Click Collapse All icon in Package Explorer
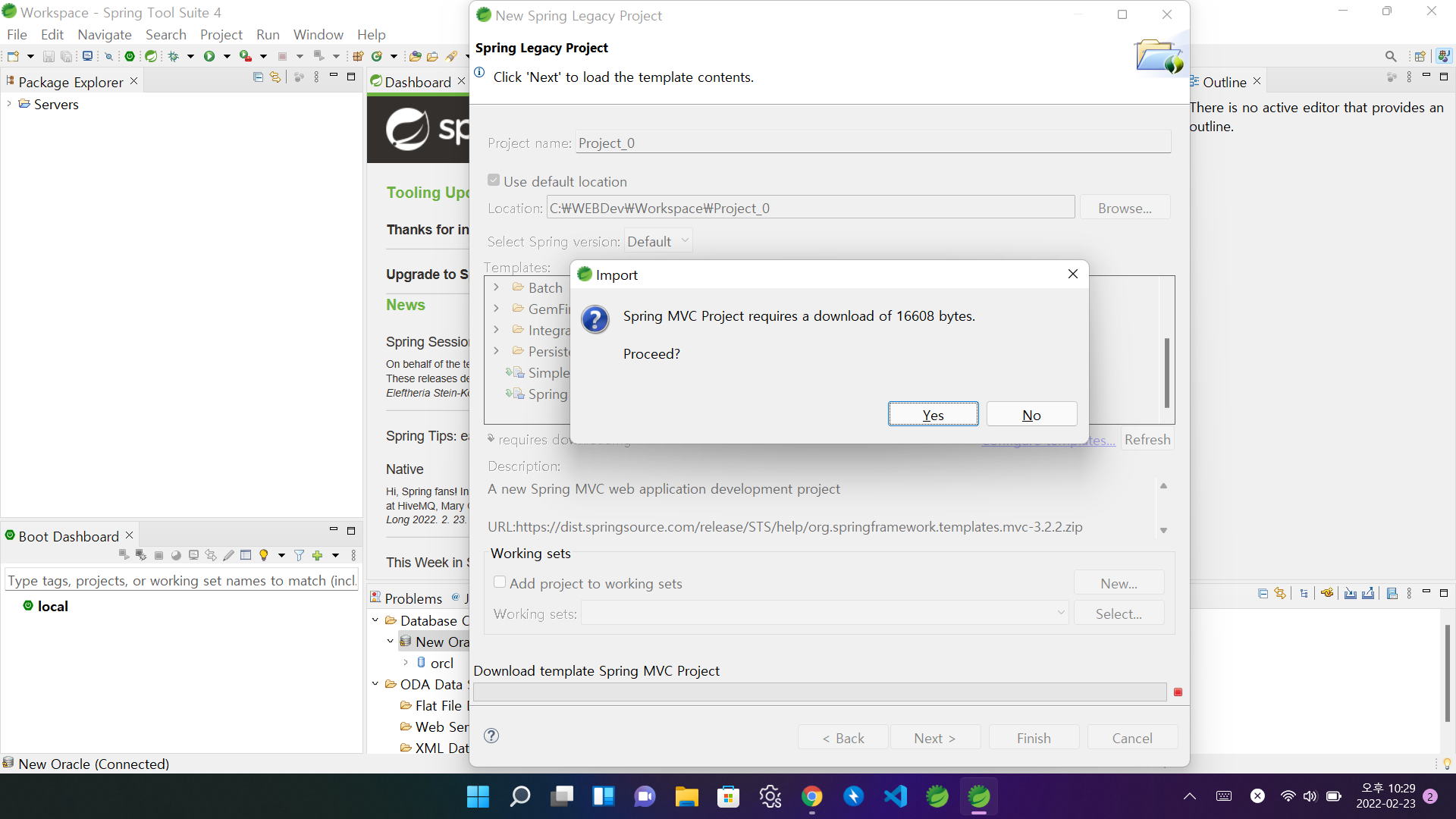The width and height of the screenshot is (1456, 819). coord(258,77)
